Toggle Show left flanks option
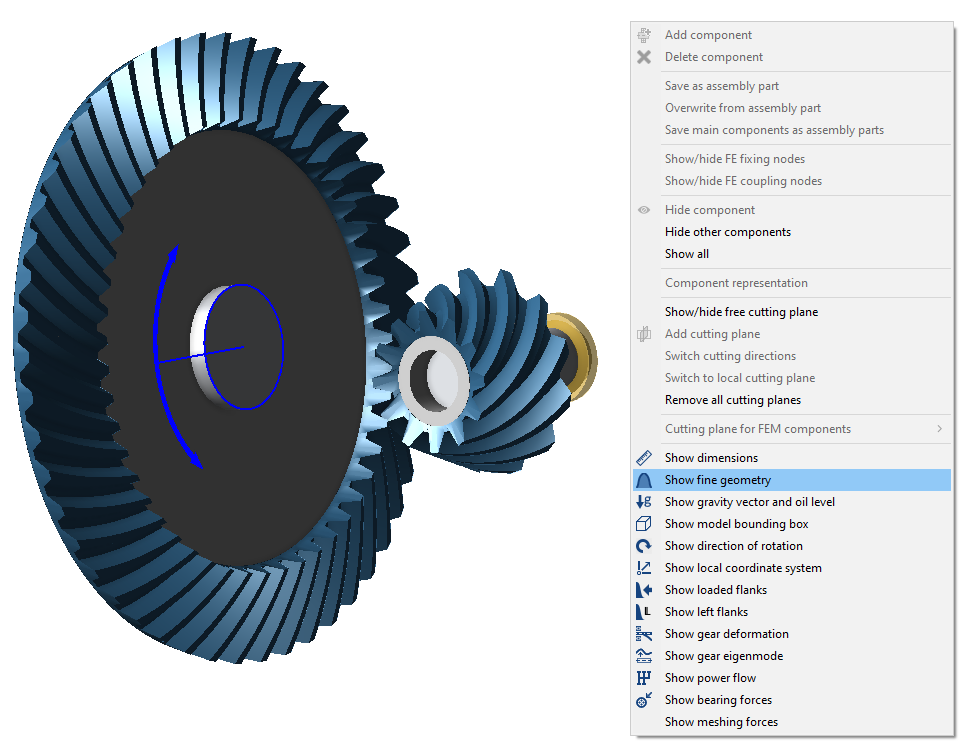The image size is (970, 750). 706,612
